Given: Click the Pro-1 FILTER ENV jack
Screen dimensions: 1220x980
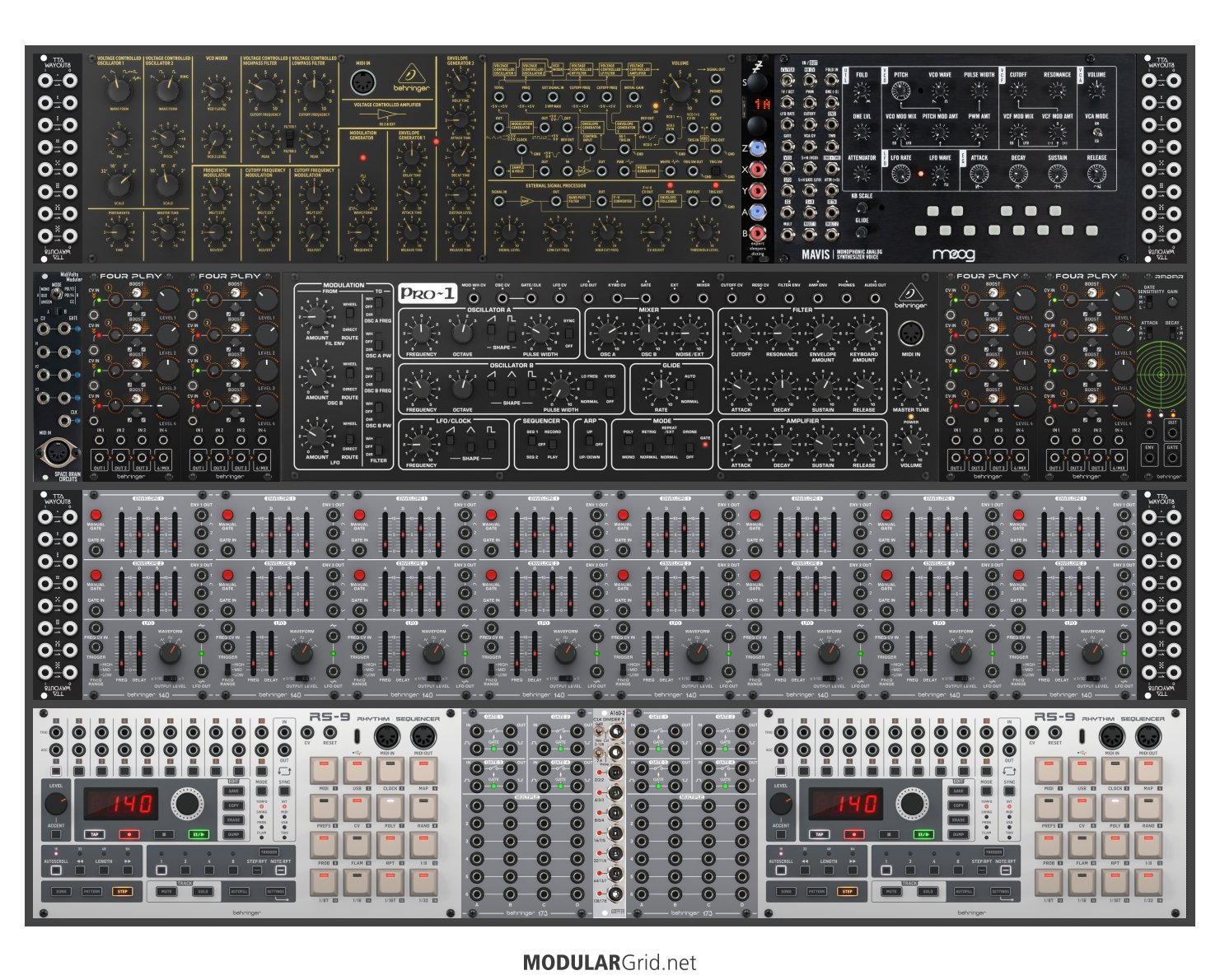Looking at the screenshot, I should click(789, 299).
